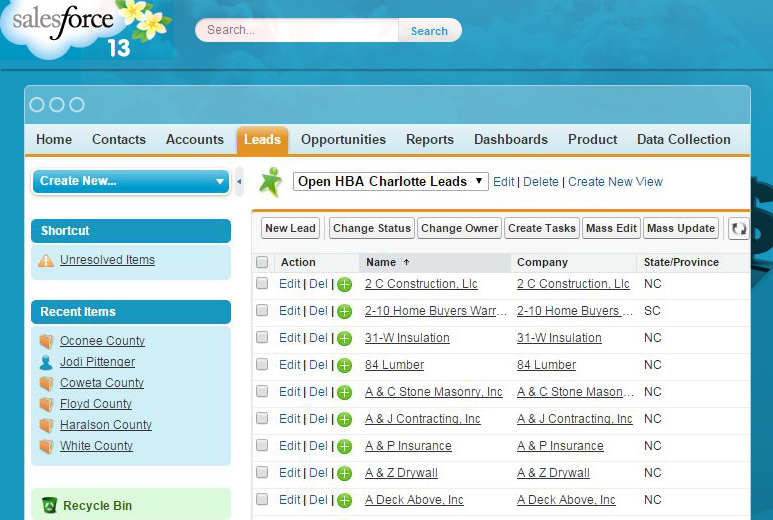
Task: Open the Open HBA Charlotte Leads view dropdown
Action: (390, 182)
